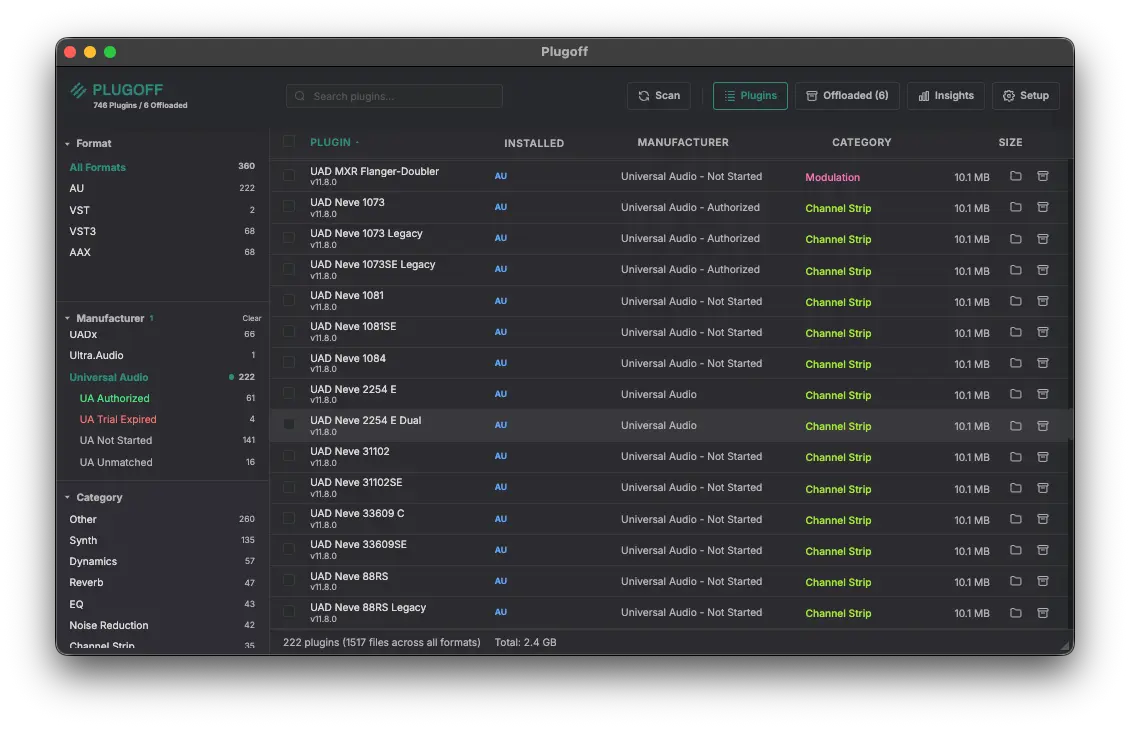Select checkbox for UAD Neve 2254 E Dual

tap(289, 424)
